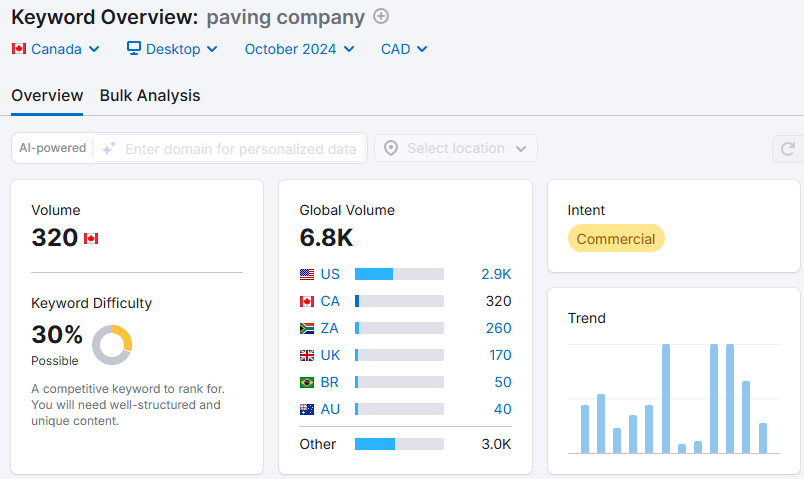Click the 50 BR volume value
Image resolution: width=804 pixels, height=479 pixels.
click(x=502, y=382)
